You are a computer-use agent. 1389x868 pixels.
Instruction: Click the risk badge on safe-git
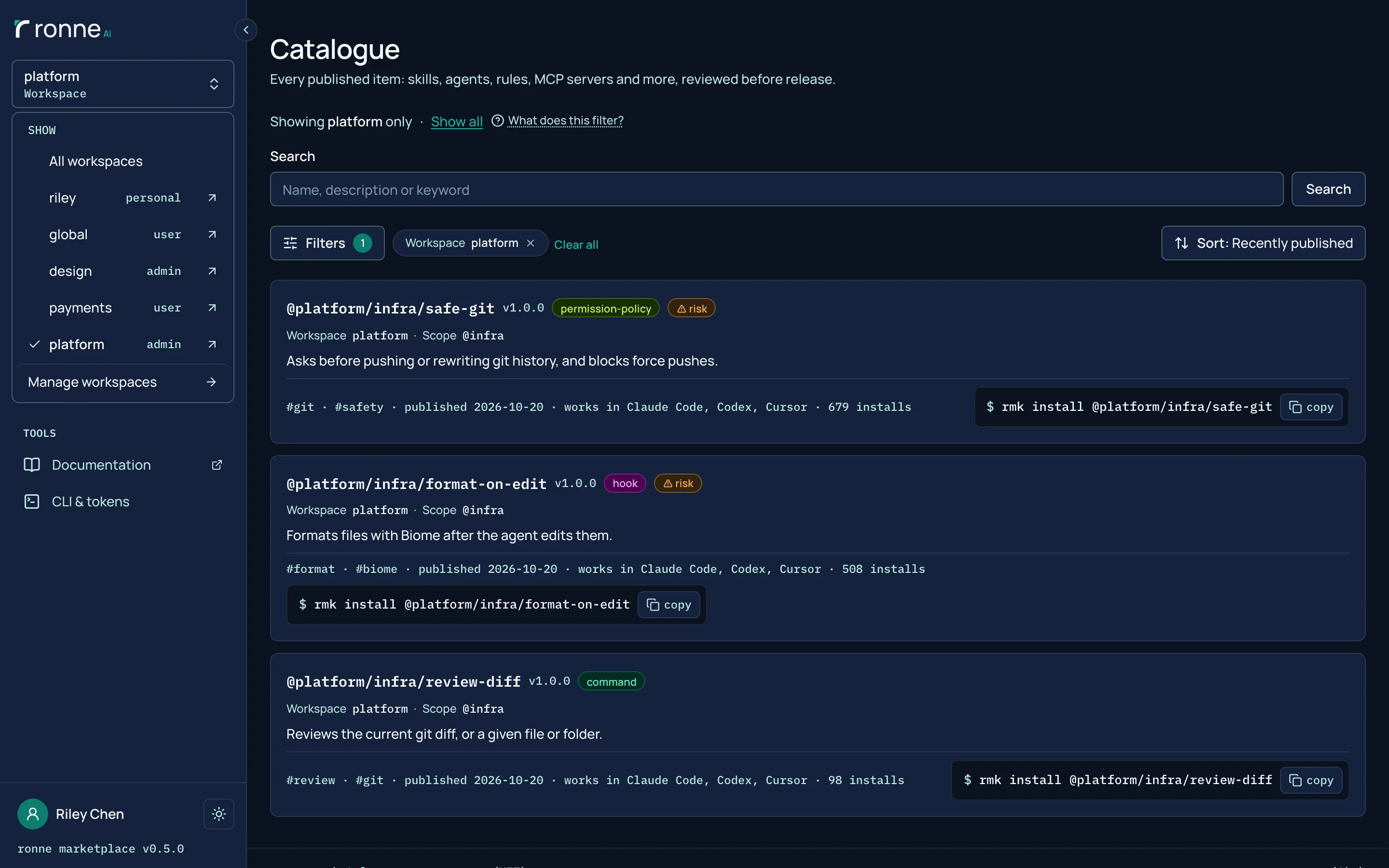pos(691,308)
